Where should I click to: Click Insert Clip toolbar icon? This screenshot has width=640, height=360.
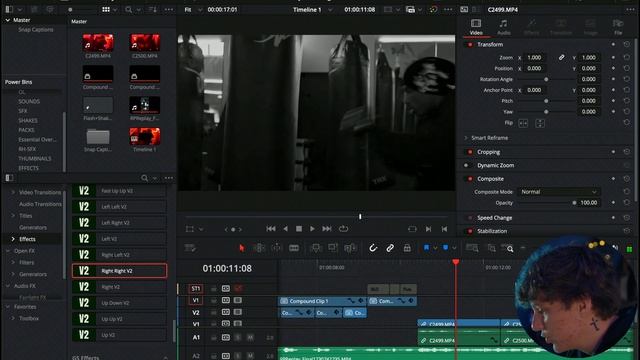click(316, 248)
